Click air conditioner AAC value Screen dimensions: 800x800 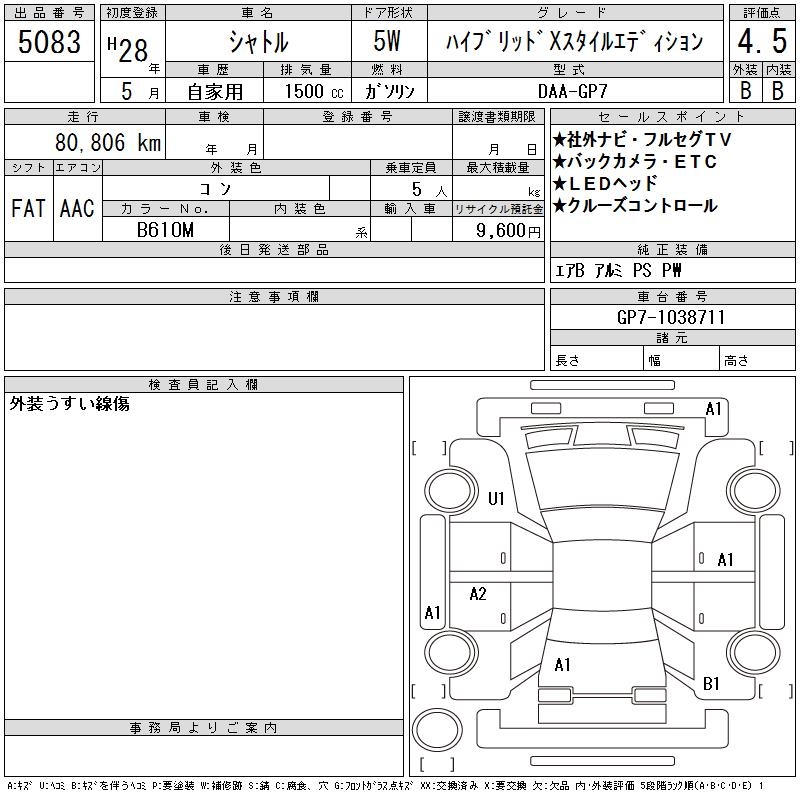77,208
